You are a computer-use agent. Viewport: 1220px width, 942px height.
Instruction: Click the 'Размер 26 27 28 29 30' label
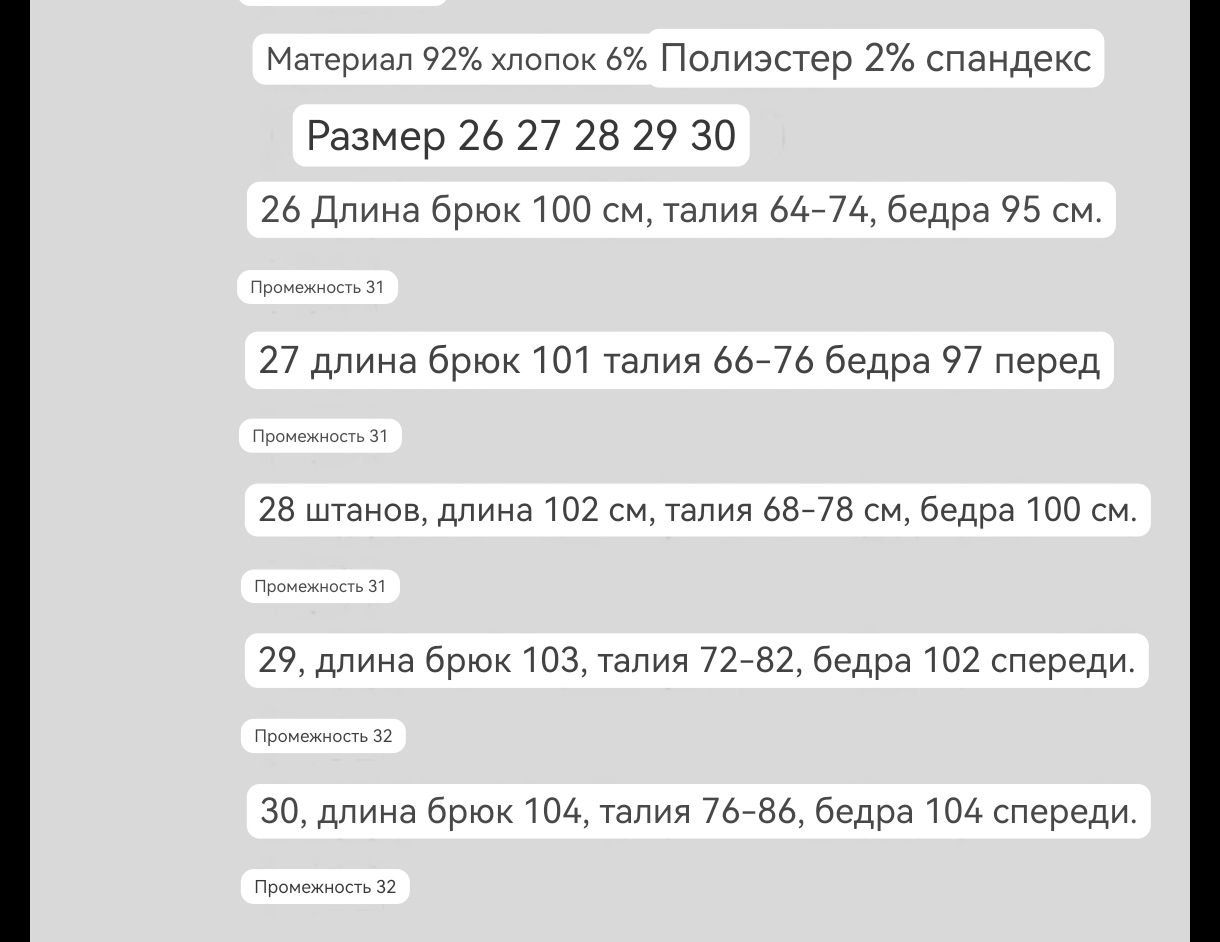[521, 135]
